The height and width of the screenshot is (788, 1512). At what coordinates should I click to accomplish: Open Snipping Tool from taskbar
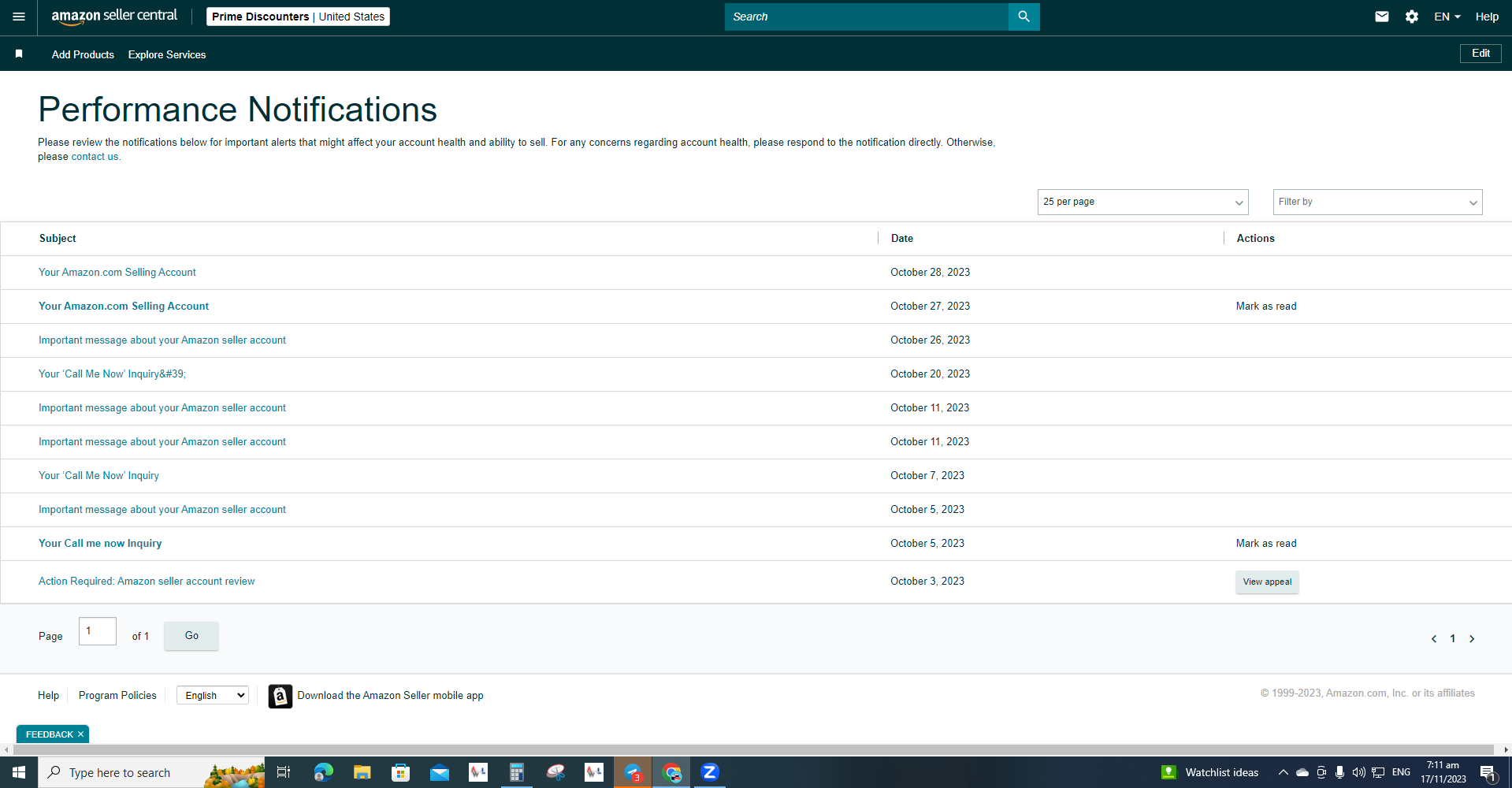tap(555, 772)
